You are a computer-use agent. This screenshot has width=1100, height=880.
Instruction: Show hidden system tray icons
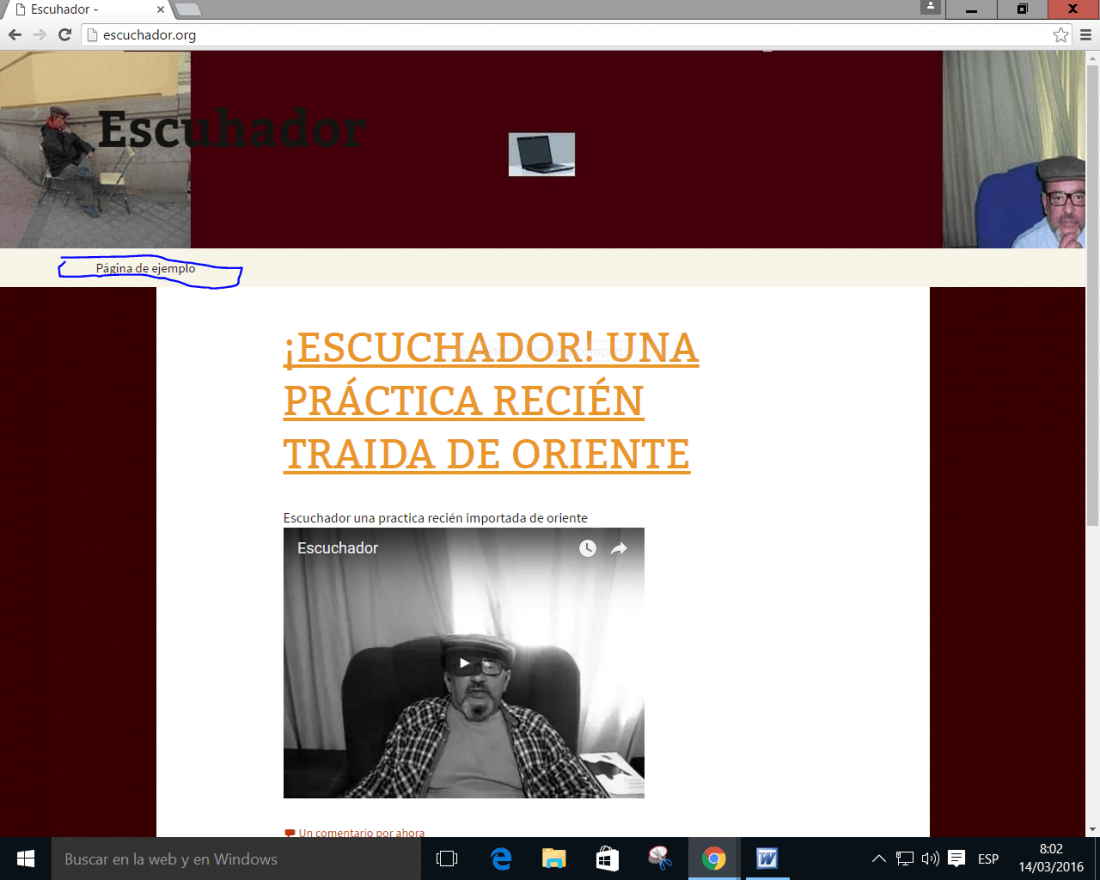pyautogui.click(x=878, y=859)
